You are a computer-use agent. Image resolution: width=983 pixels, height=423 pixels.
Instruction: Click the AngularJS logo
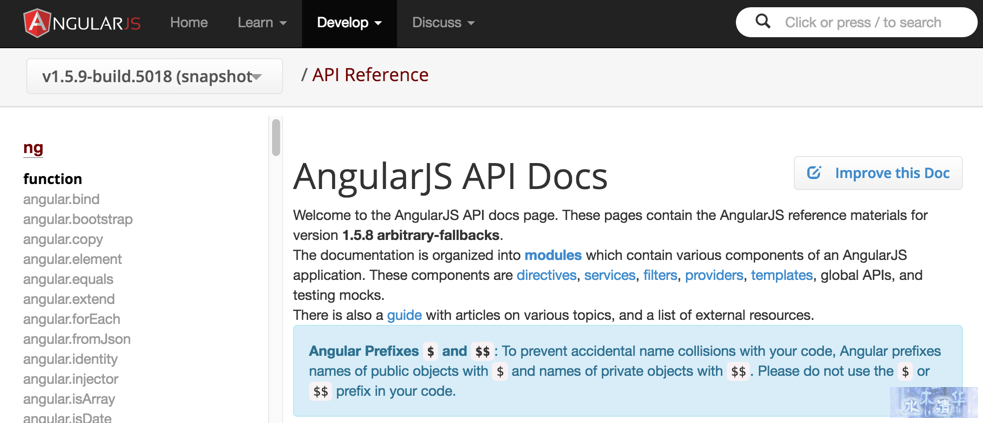(x=82, y=23)
